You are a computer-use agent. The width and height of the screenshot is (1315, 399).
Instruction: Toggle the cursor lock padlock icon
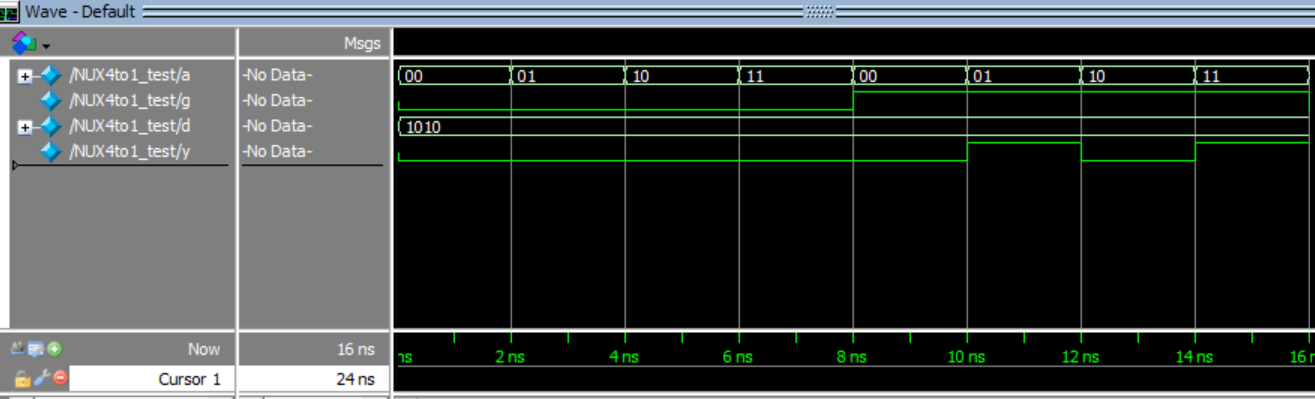click(x=23, y=379)
